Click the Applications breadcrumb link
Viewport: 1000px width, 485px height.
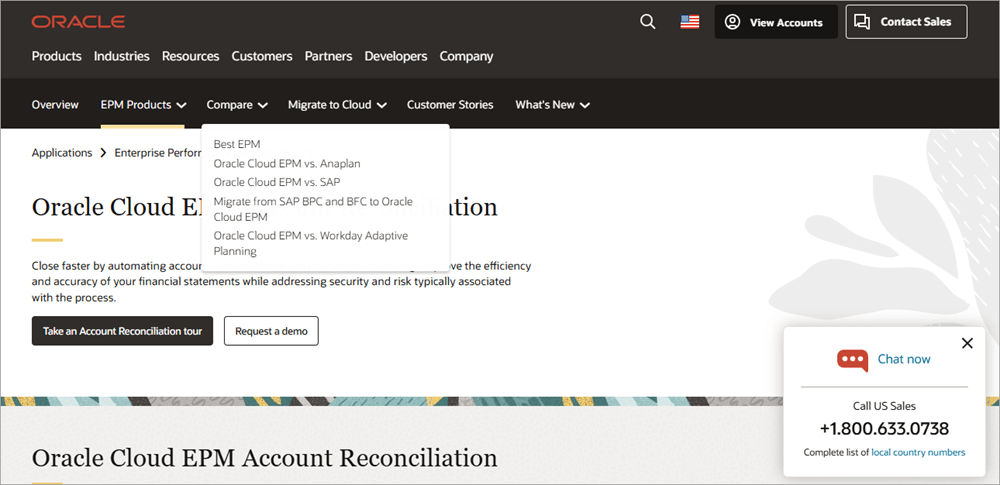click(62, 153)
